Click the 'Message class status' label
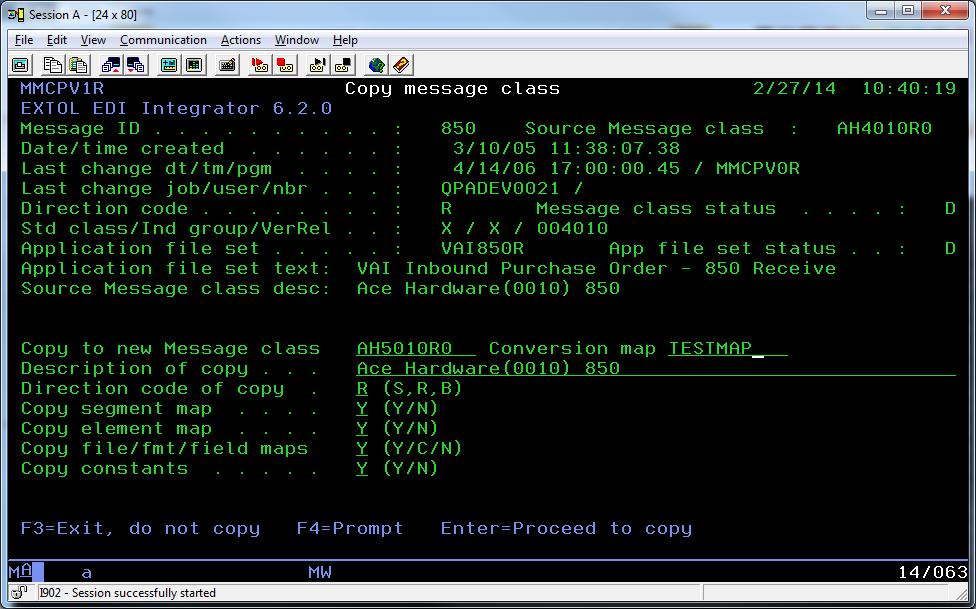The height and width of the screenshot is (609, 976). coord(656,209)
